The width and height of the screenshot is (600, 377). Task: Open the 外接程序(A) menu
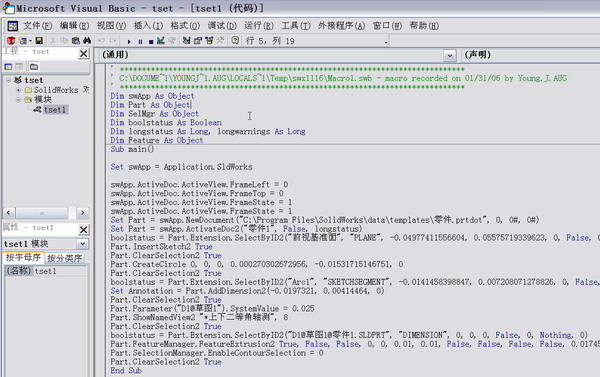tap(341, 26)
